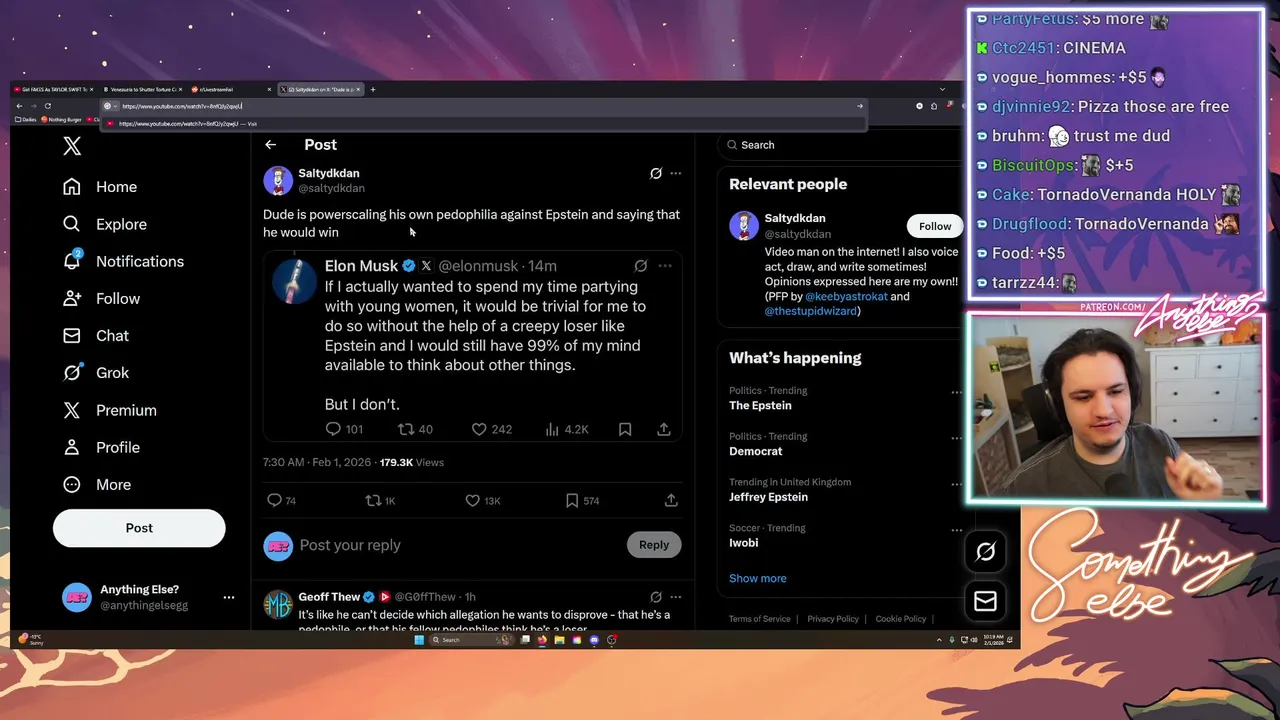Open Premium in the sidebar
1280x720 pixels.
(109, 410)
